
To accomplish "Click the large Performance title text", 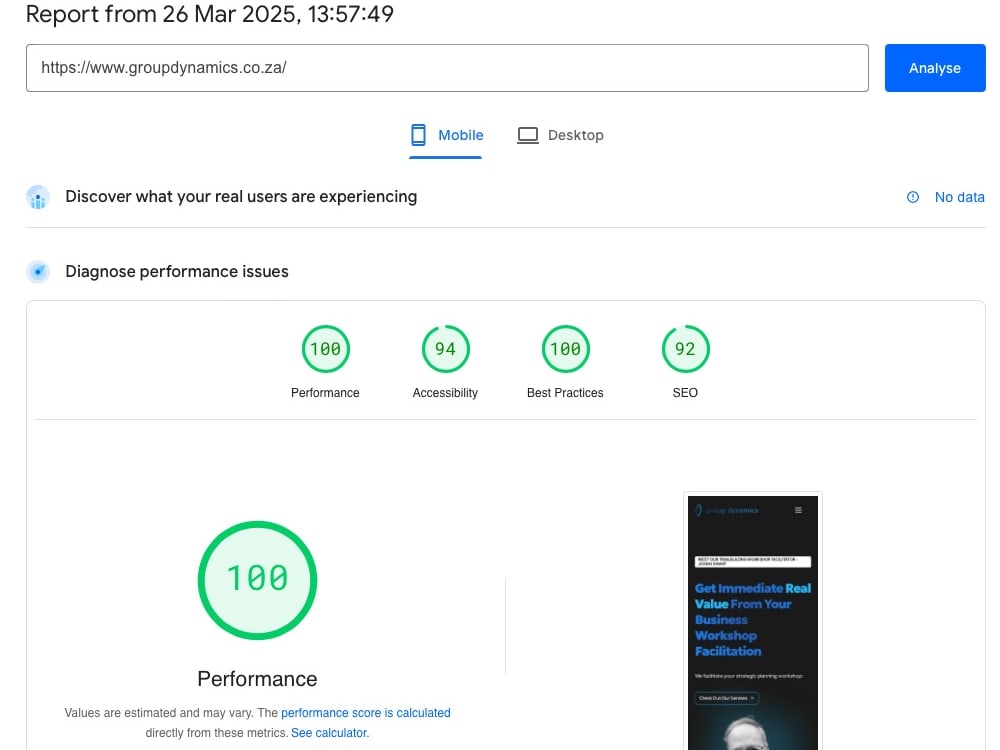I will [257, 679].
